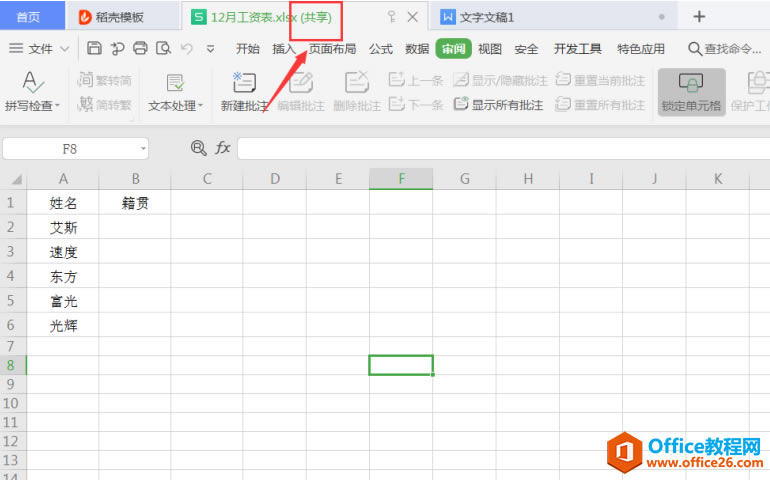Open Print Preview icon

tap(163, 48)
